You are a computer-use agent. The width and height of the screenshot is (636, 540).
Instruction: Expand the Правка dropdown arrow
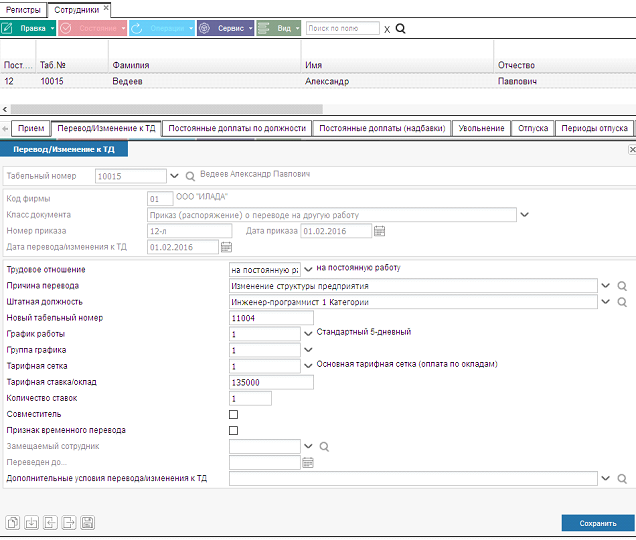click(52, 28)
